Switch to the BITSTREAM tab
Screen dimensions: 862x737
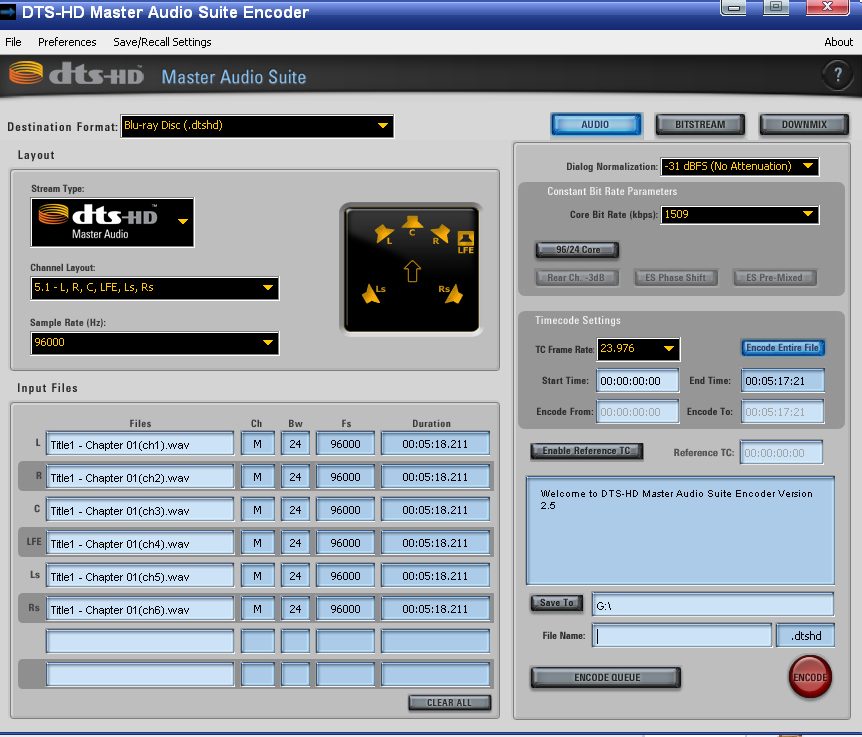click(700, 124)
